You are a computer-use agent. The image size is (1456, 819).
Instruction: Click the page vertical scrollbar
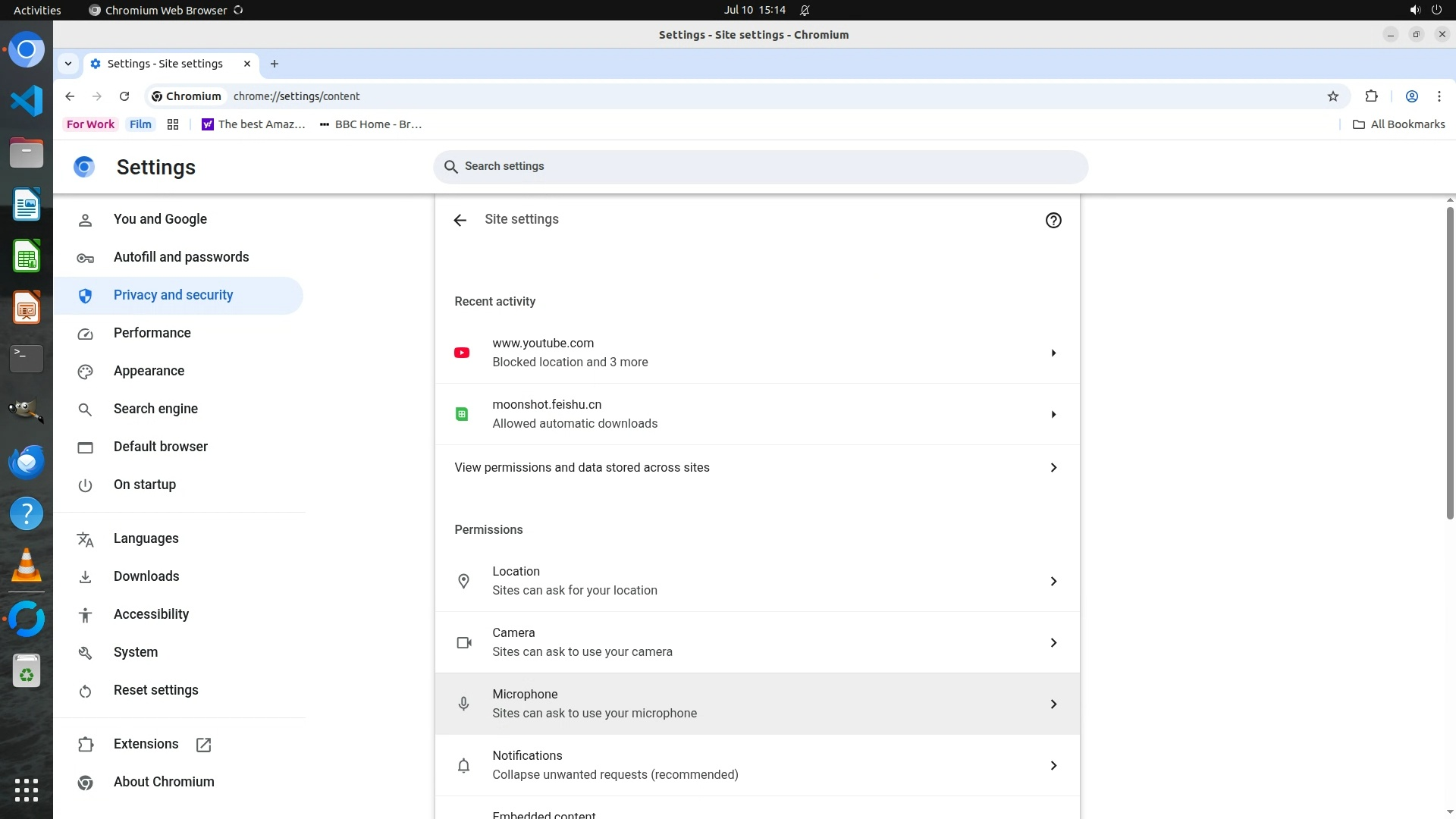tap(1449, 364)
